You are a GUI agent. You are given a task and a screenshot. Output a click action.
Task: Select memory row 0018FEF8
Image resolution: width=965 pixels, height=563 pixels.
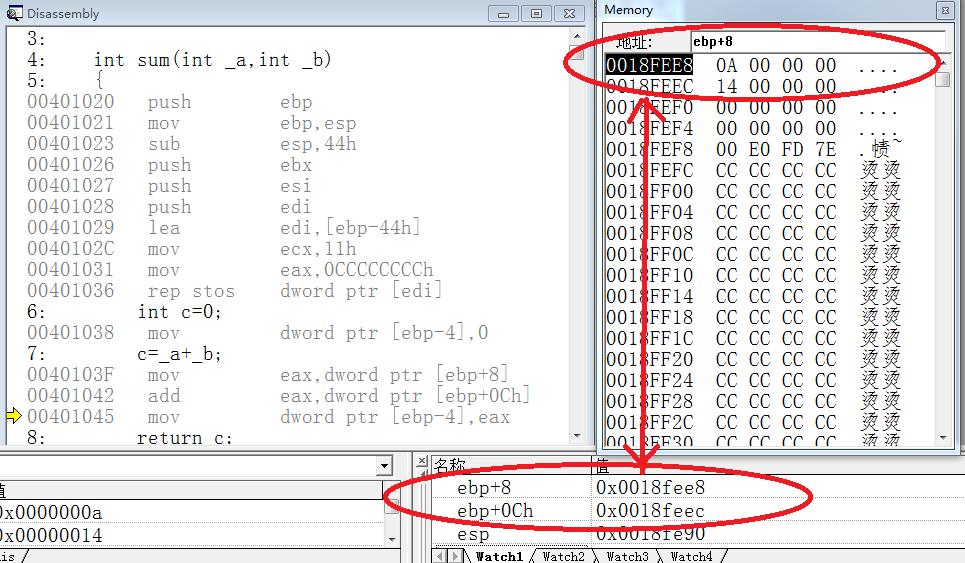[x=752, y=150]
